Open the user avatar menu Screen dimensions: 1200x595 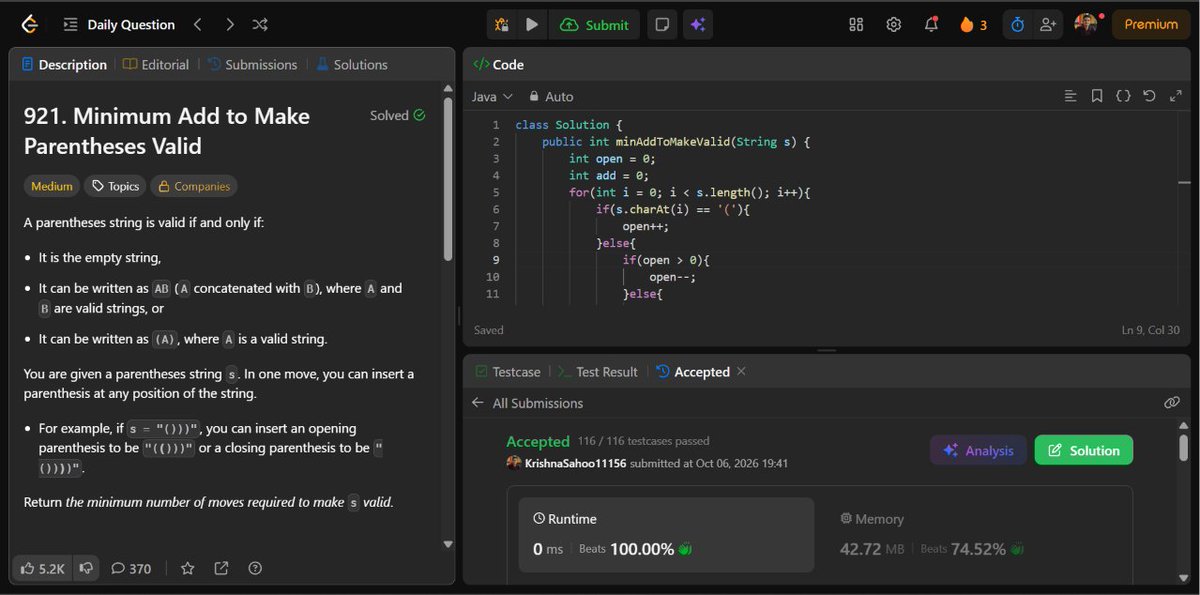click(x=1086, y=23)
